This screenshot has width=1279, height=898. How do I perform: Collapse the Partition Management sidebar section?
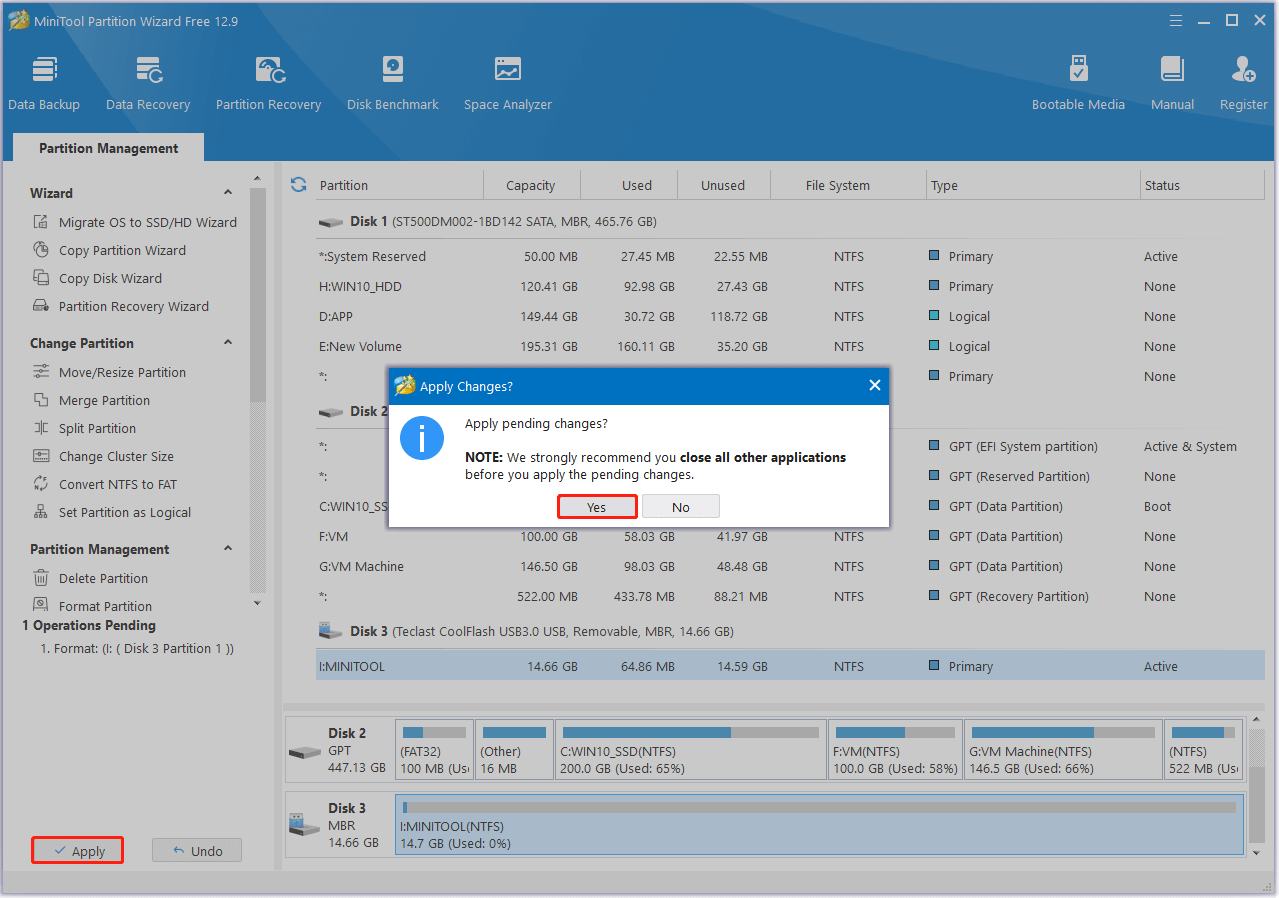[228, 549]
